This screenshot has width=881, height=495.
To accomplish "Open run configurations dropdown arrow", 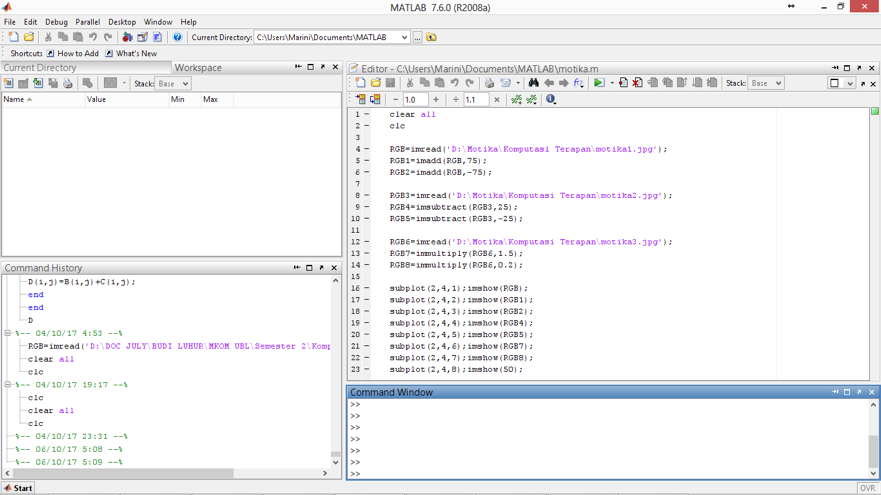I will coord(611,83).
